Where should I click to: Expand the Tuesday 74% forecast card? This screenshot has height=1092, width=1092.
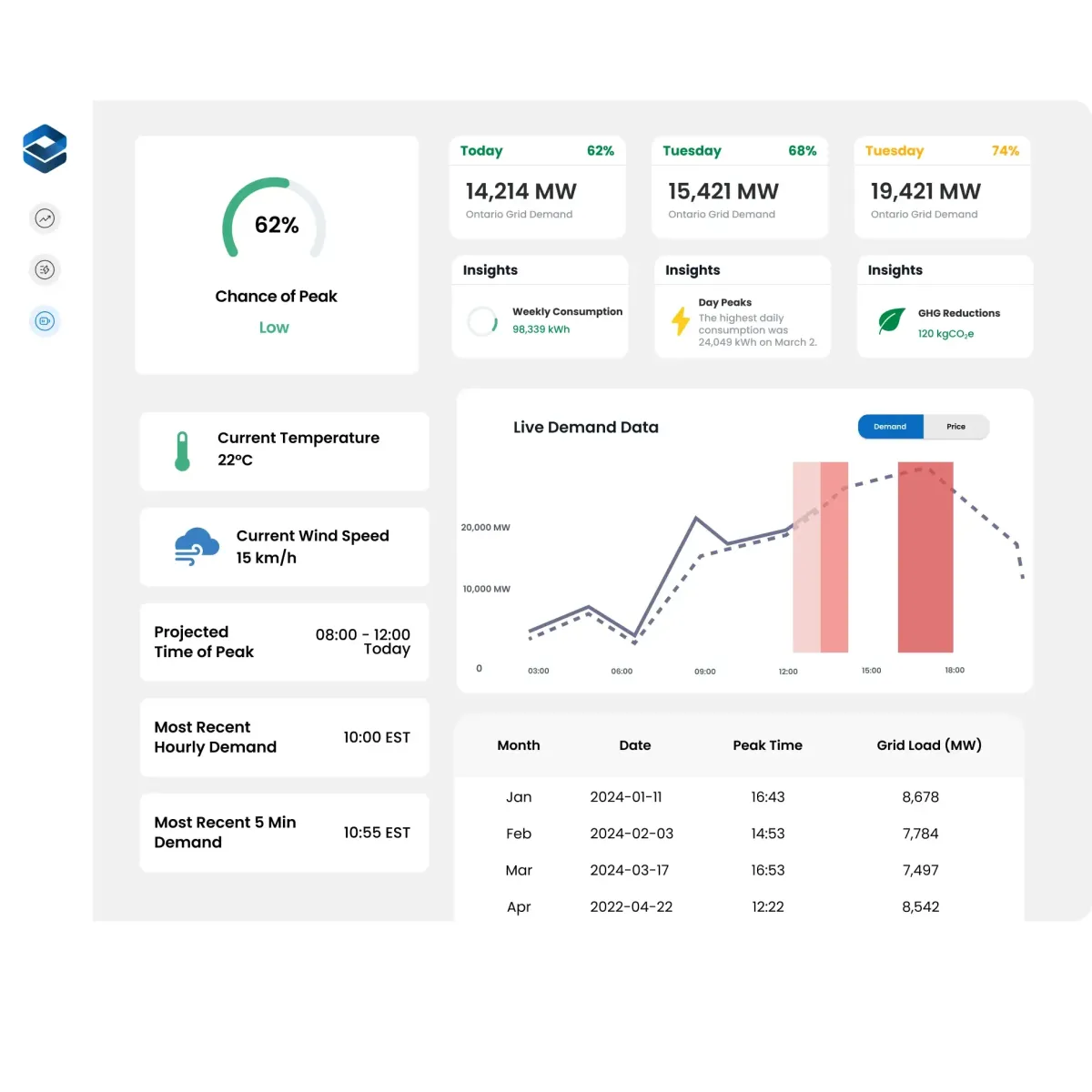[942, 187]
